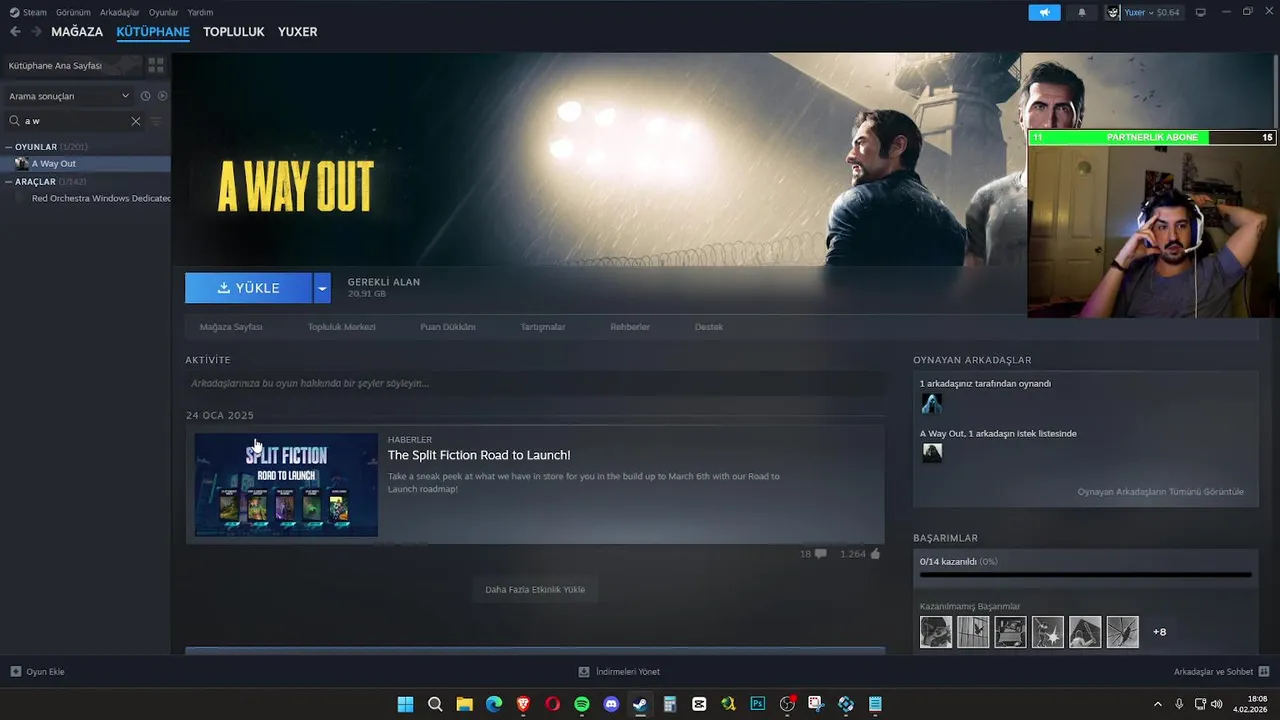Open Windows Start menu

click(x=405, y=704)
